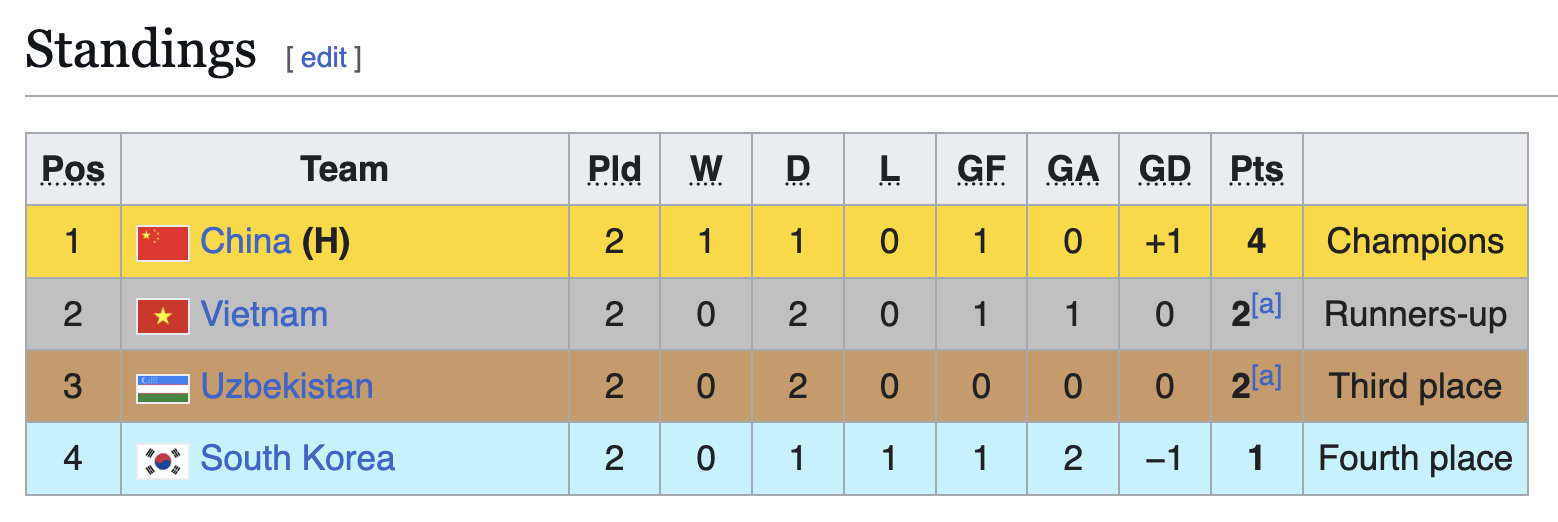Click footnote [a] in Uzbekistan's points cell
The width and height of the screenshot is (1558, 522).
[x=1267, y=378]
